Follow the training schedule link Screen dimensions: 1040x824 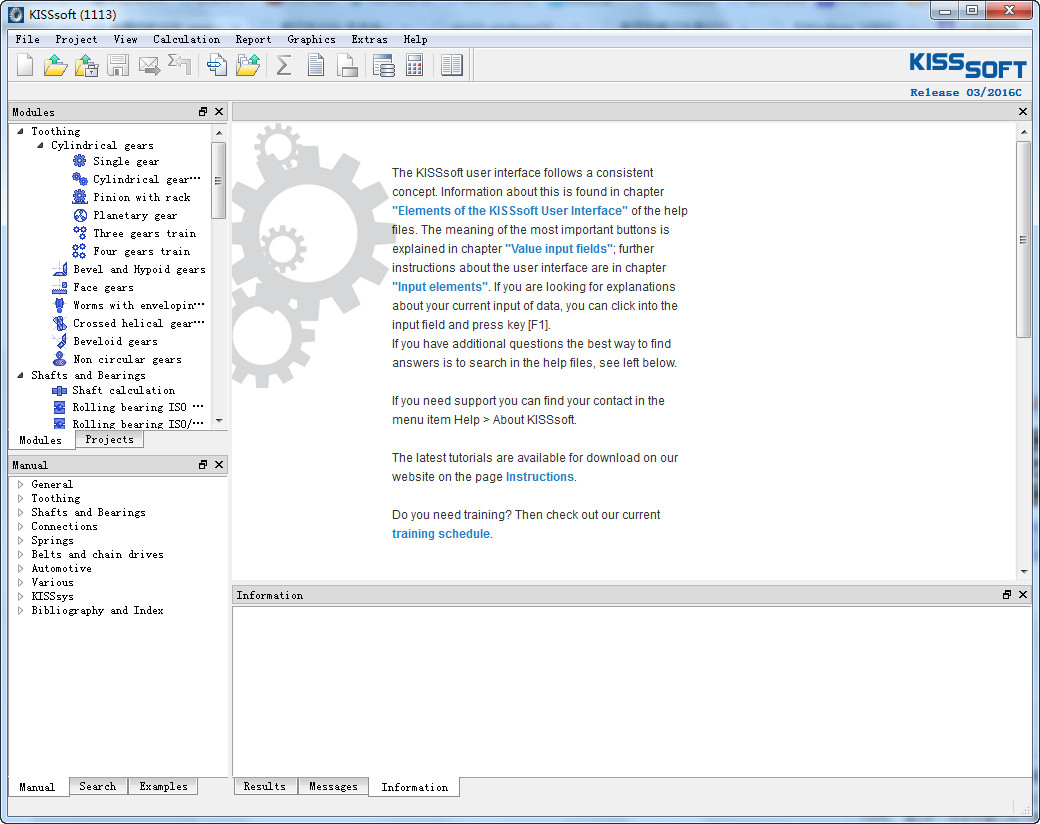point(441,534)
